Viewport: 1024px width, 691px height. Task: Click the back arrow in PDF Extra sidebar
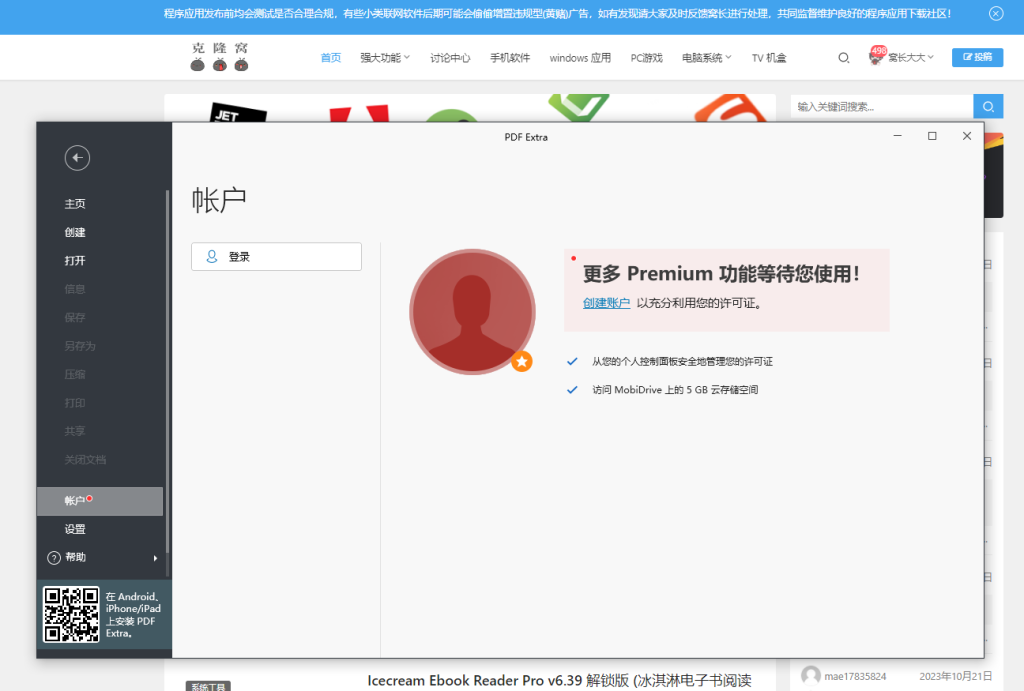pos(77,157)
